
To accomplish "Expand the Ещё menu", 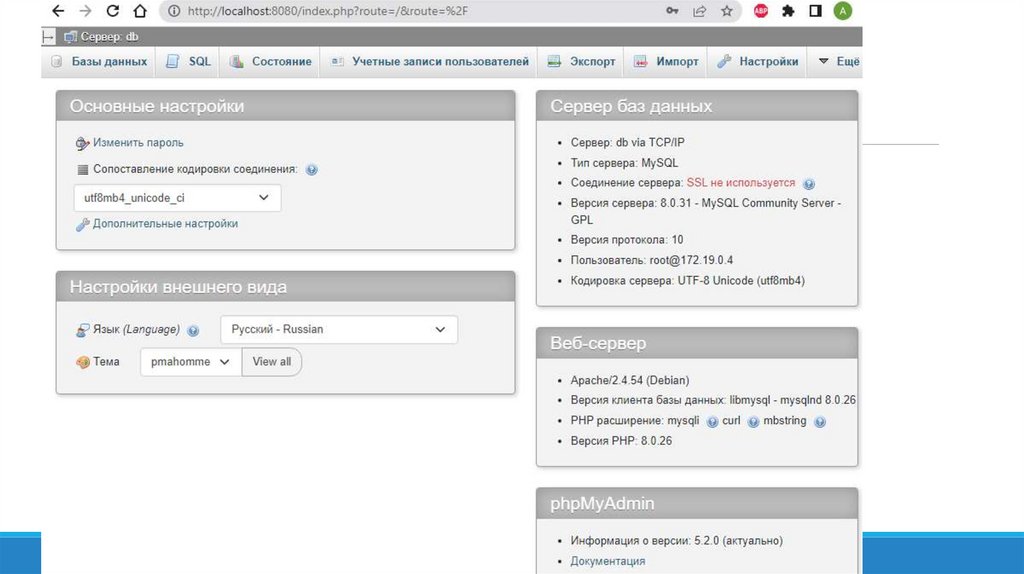I will coord(839,61).
